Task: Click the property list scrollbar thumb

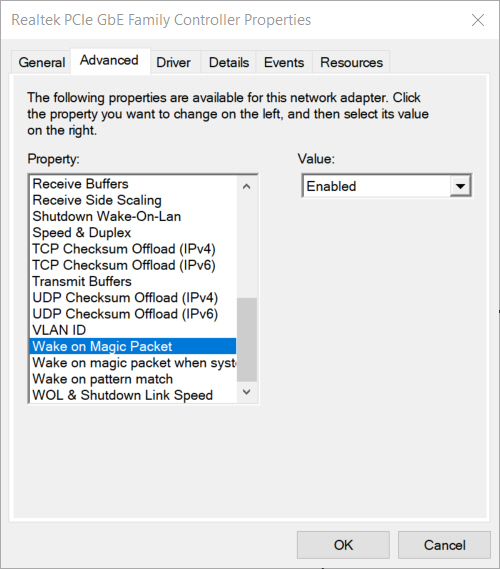Action: (x=247, y=340)
